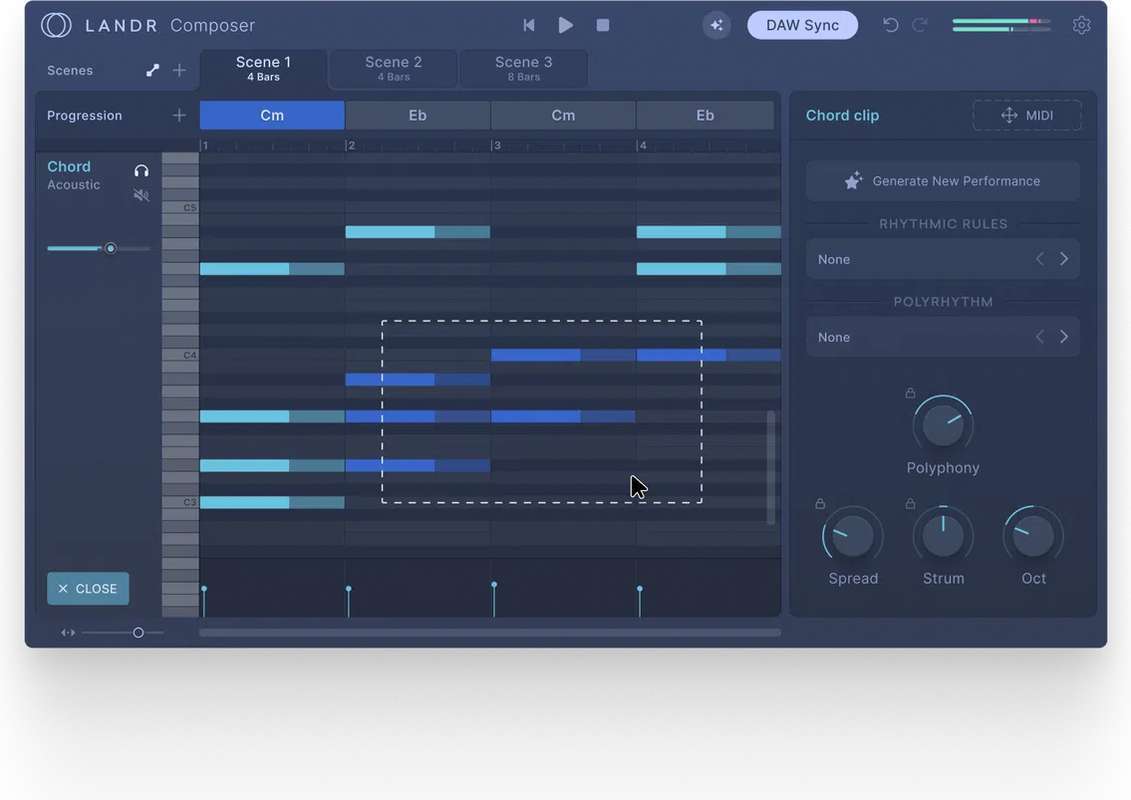The image size is (1131, 800).
Task: Select previous Rhythmic Rules option
Action: click(1040, 259)
